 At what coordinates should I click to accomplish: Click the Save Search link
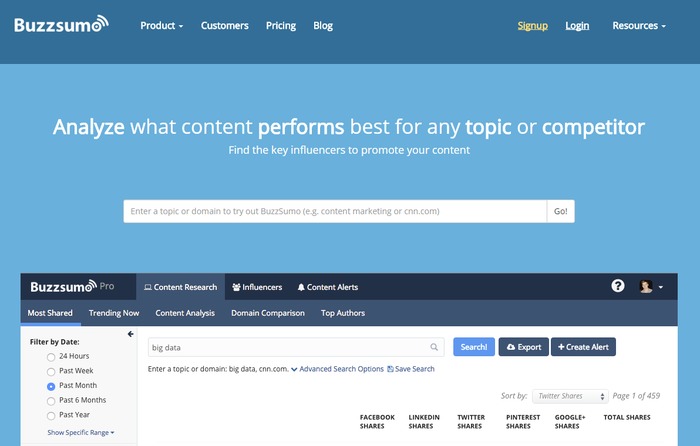[x=411, y=369]
